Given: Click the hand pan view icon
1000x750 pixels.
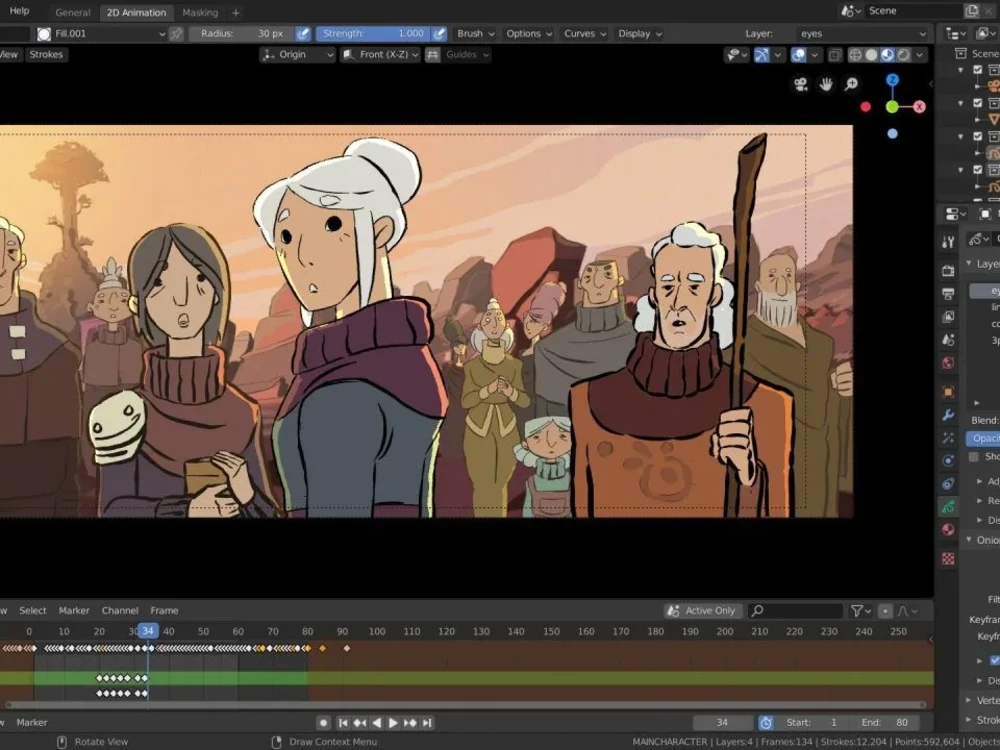Looking at the screenshot, I should click(x=826, y=84).
